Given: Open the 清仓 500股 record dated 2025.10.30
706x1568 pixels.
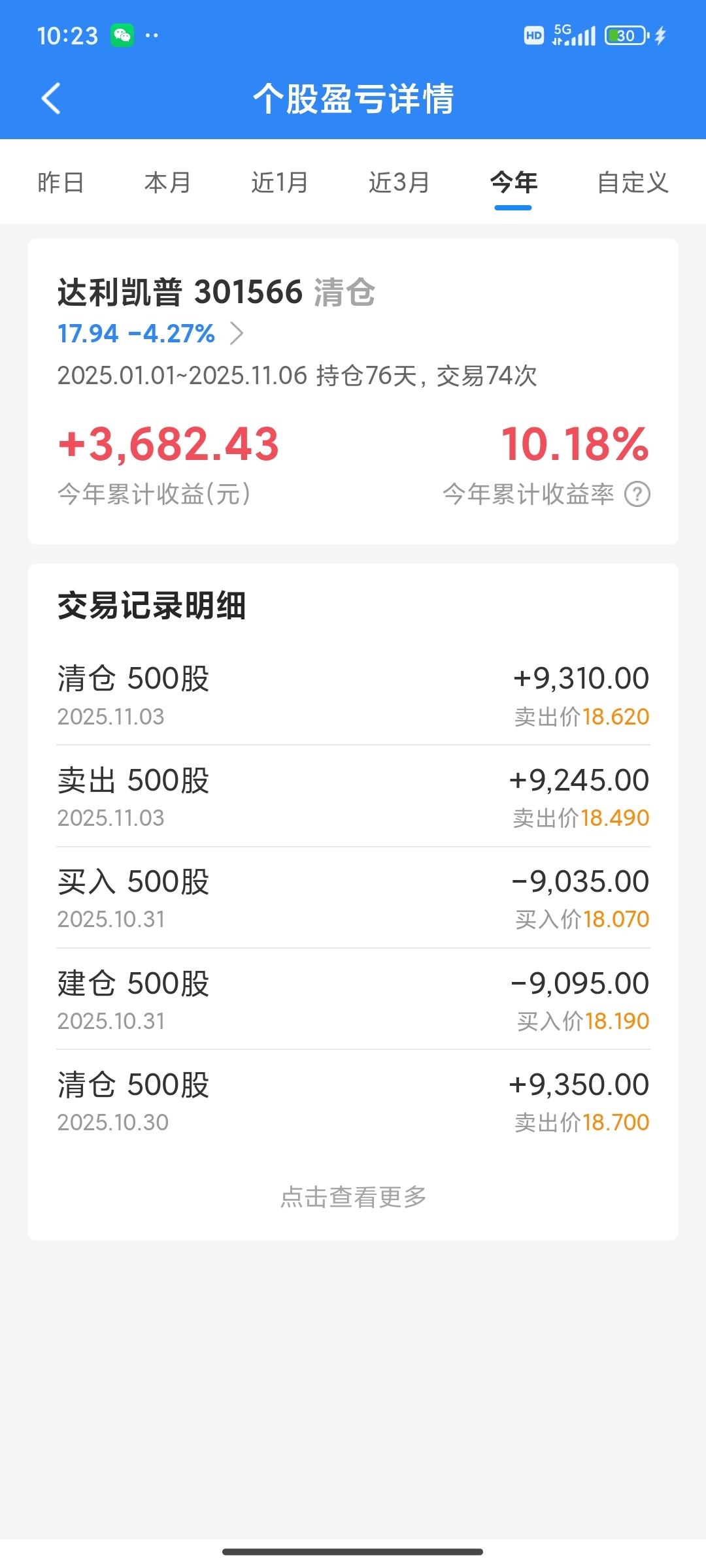Looking at the screenshot, I should coord(353,1101).
